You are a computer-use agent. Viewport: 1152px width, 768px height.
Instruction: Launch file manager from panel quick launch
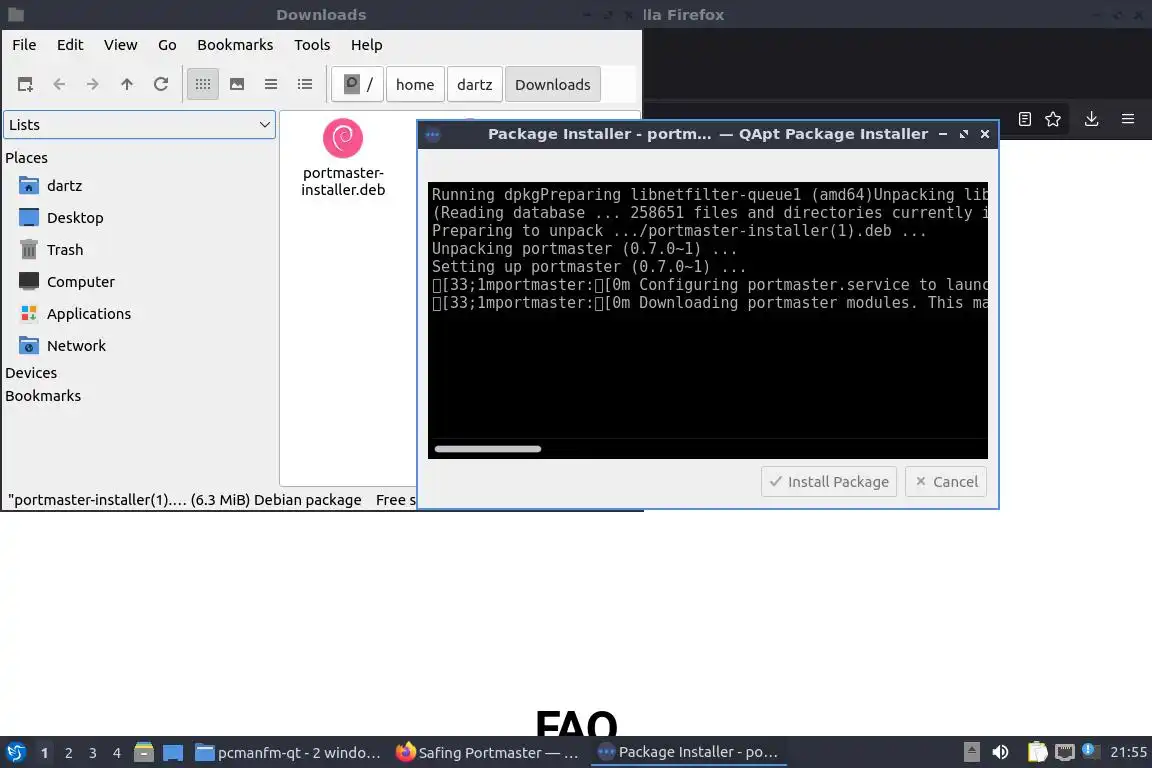tap(144, 753)
